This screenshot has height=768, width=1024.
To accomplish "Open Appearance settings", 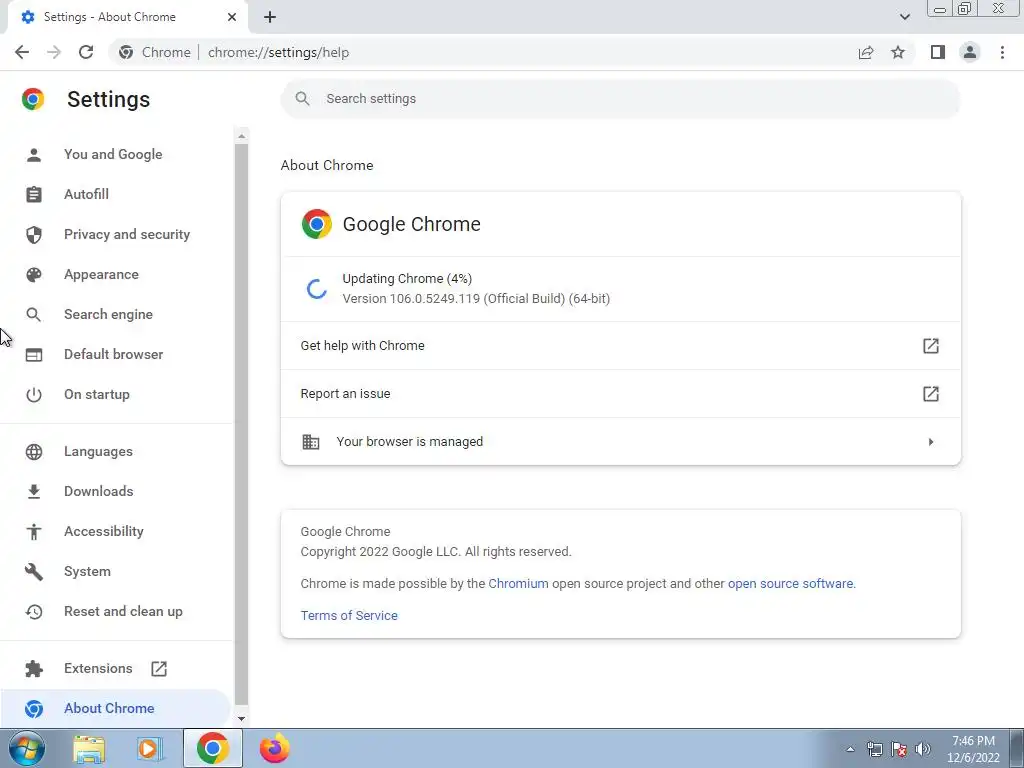I will click(x=101, y=274).
